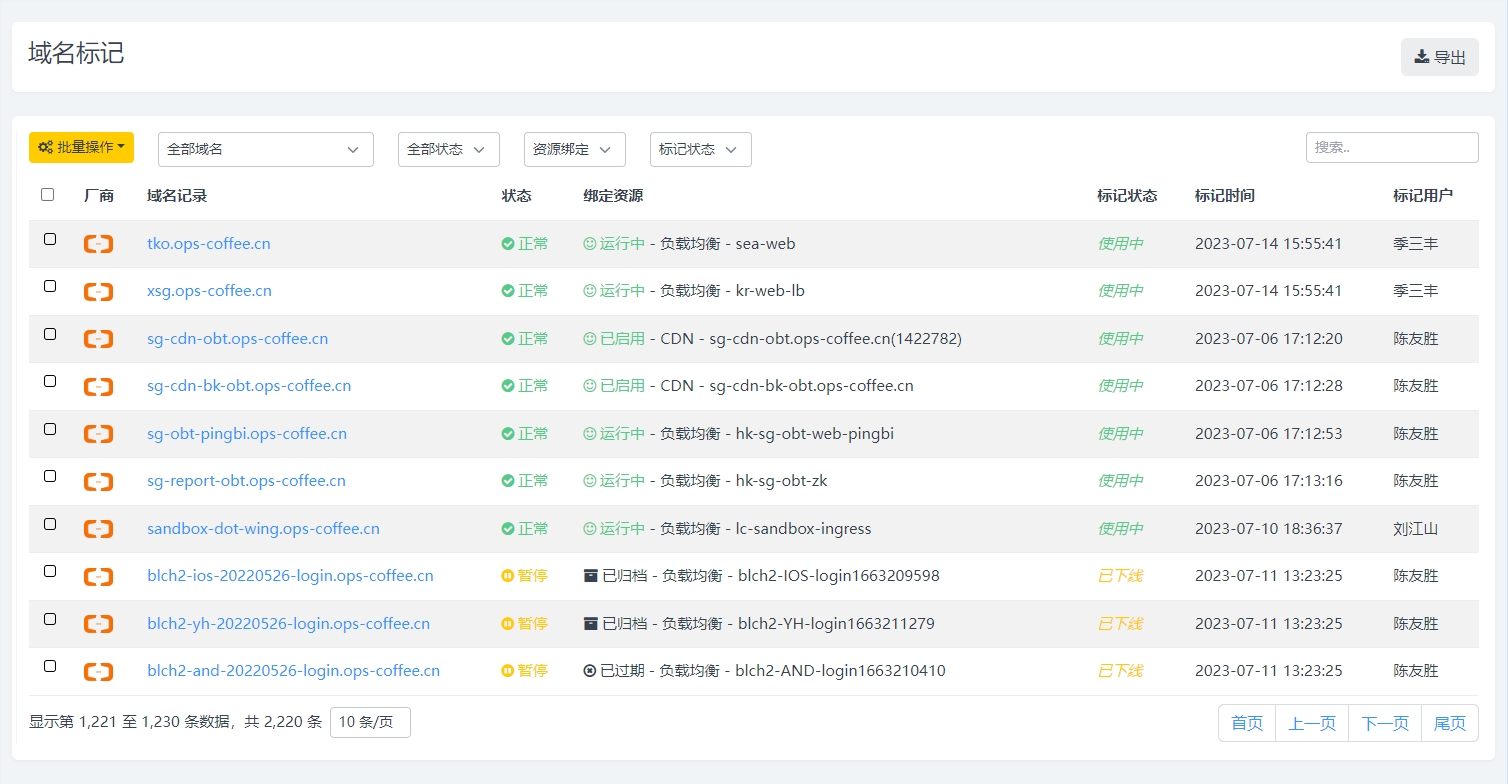Select the checkbox for blch2-yh-20220526-login row
Viewport: 1508px width, 784px height.
click(x=50, y=619)
